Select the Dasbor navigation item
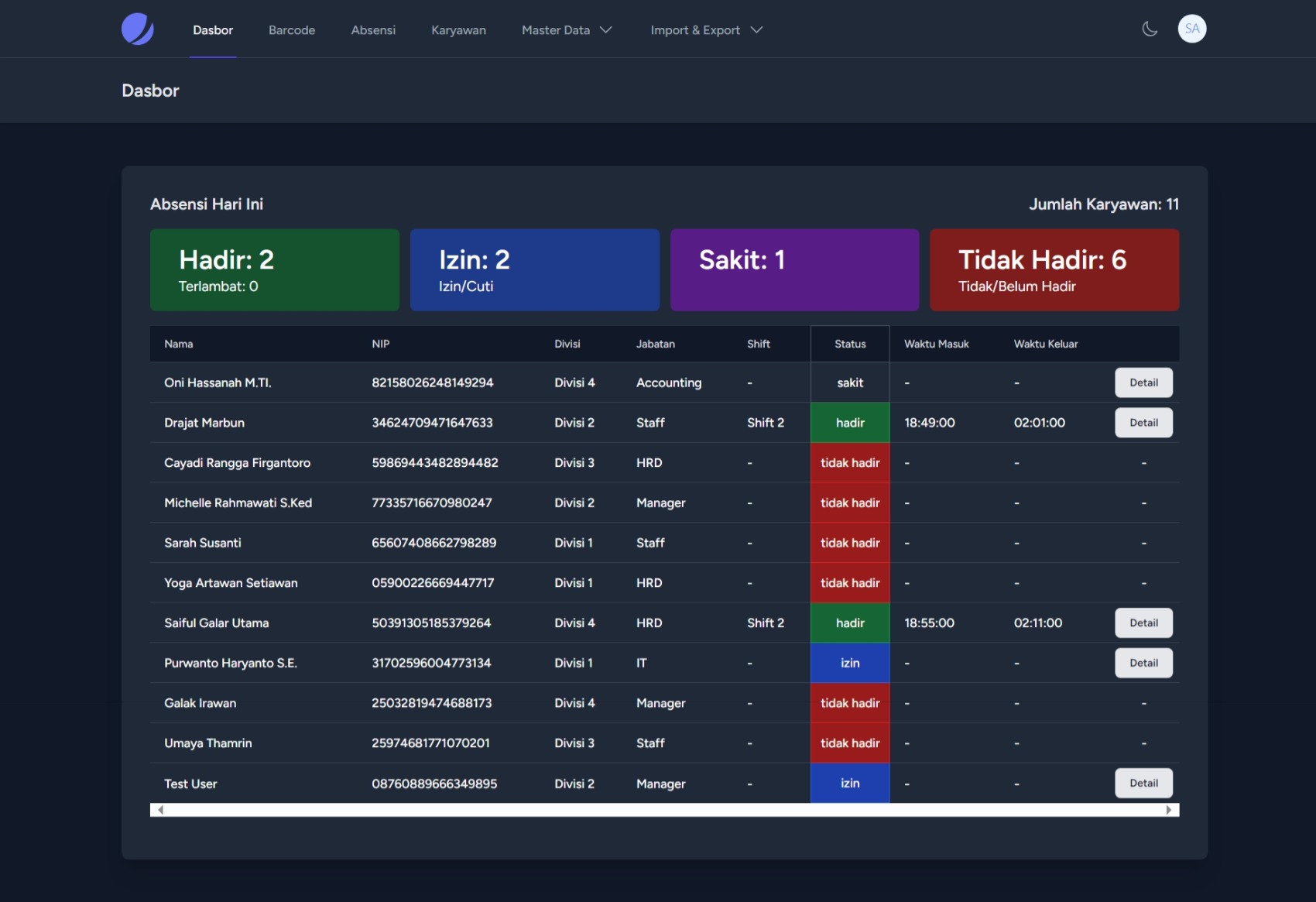This screenshot has height=902, width=1316. [x=213, y=30]
